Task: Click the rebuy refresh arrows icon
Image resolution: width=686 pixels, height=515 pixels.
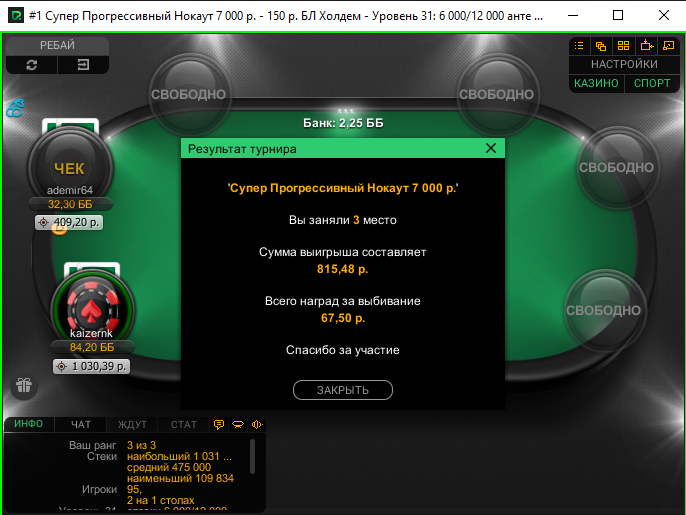Action: point(32,65)
